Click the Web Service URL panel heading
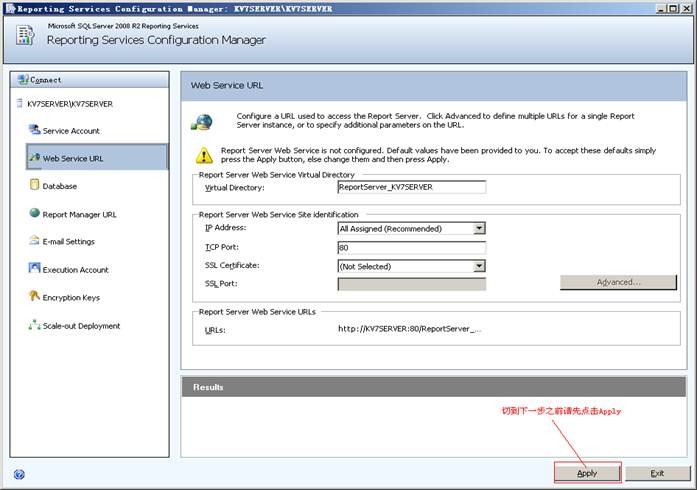 pos(227,85)
